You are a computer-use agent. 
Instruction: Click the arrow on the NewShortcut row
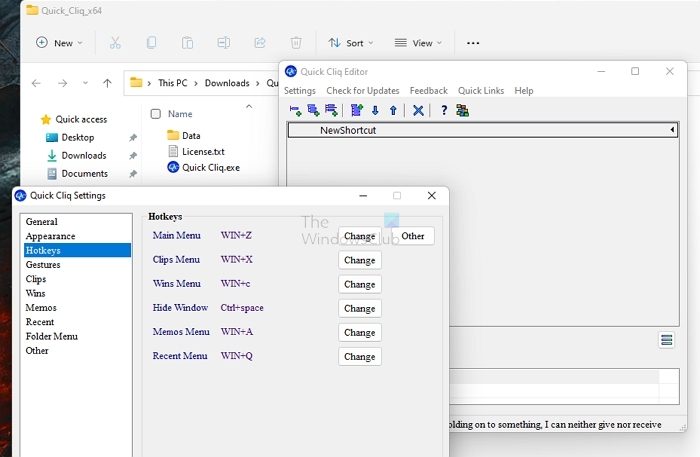(x=672, y=130)
